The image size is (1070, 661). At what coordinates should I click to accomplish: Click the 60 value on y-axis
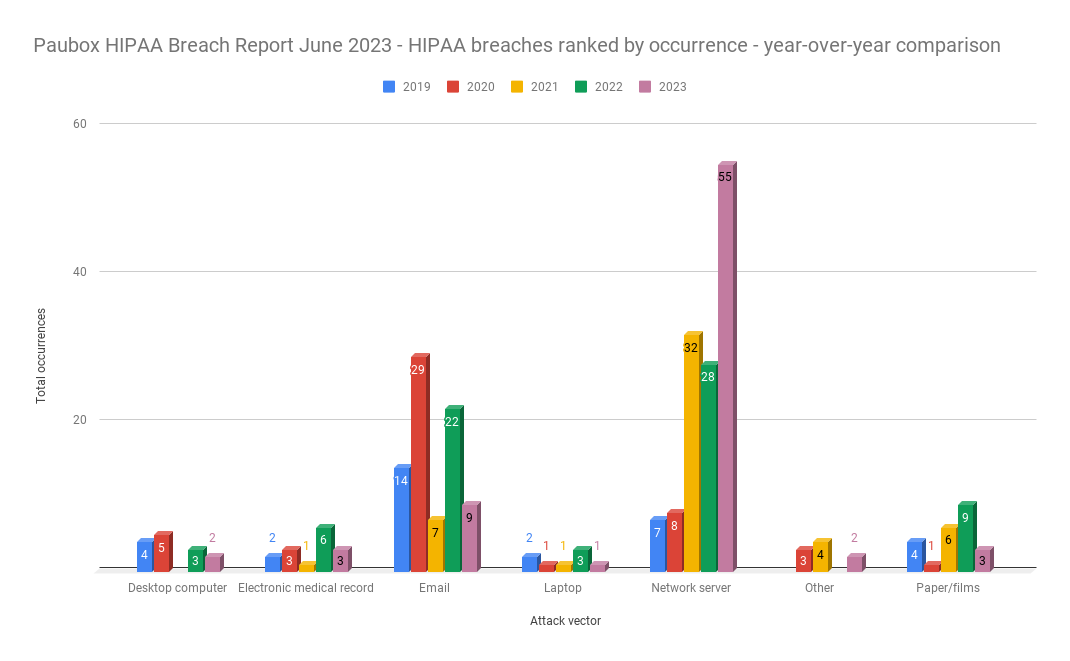tap(79, 124)
